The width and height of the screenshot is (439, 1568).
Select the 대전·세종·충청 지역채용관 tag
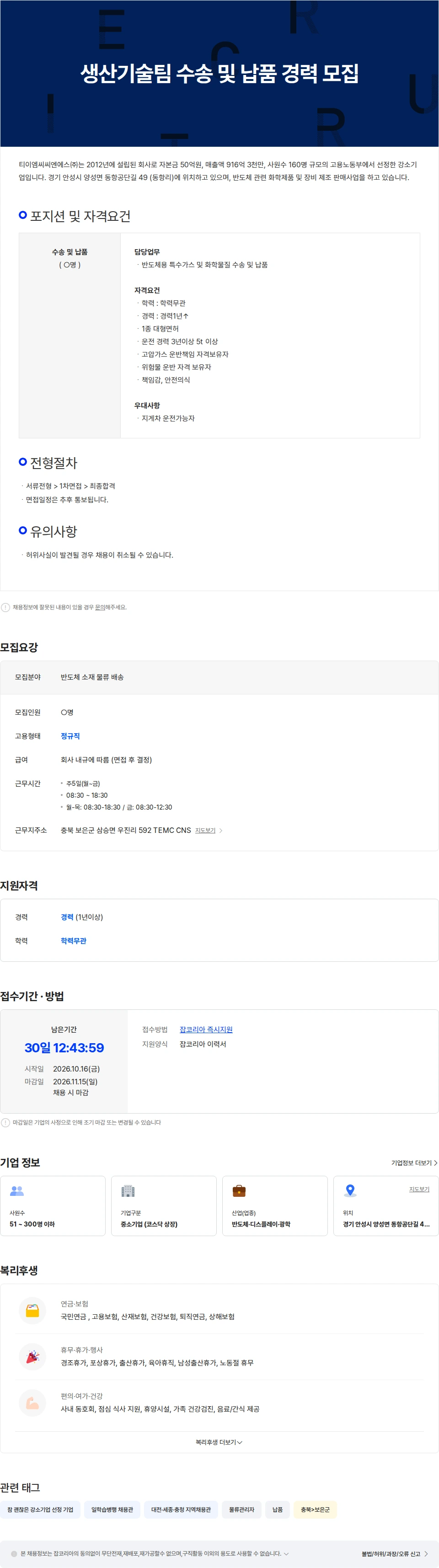[x=181, y=1509]
